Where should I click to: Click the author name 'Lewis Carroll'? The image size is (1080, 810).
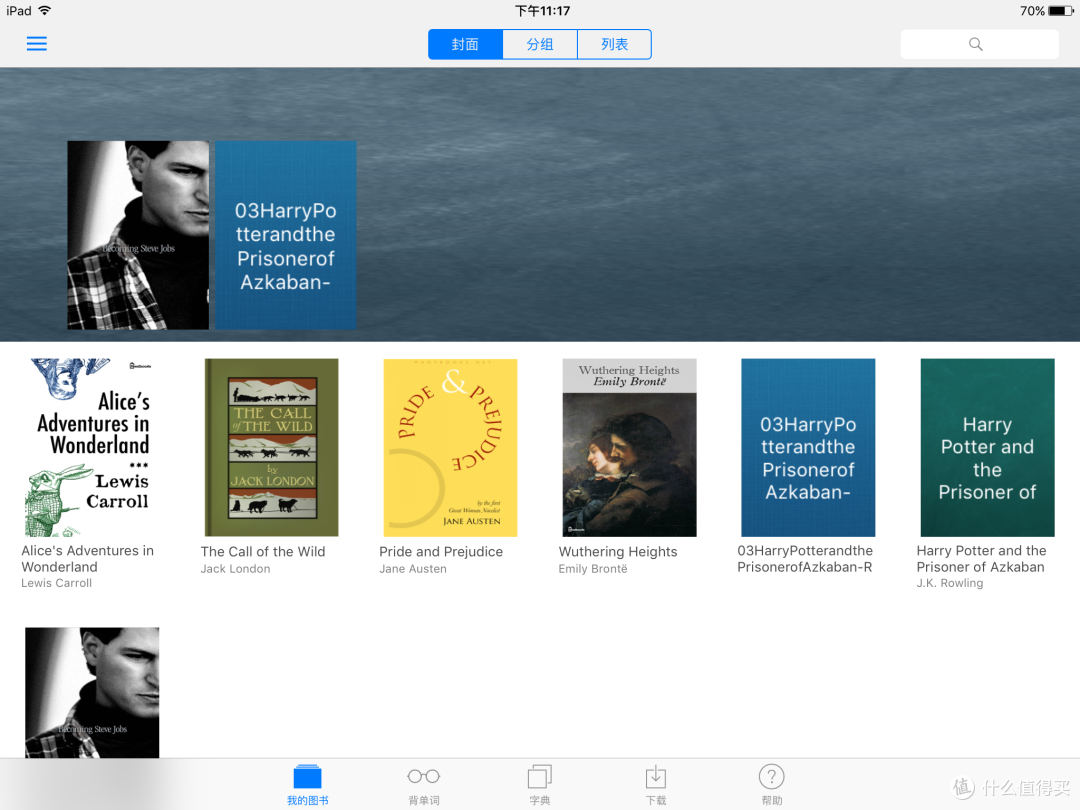tap(56, 583)
